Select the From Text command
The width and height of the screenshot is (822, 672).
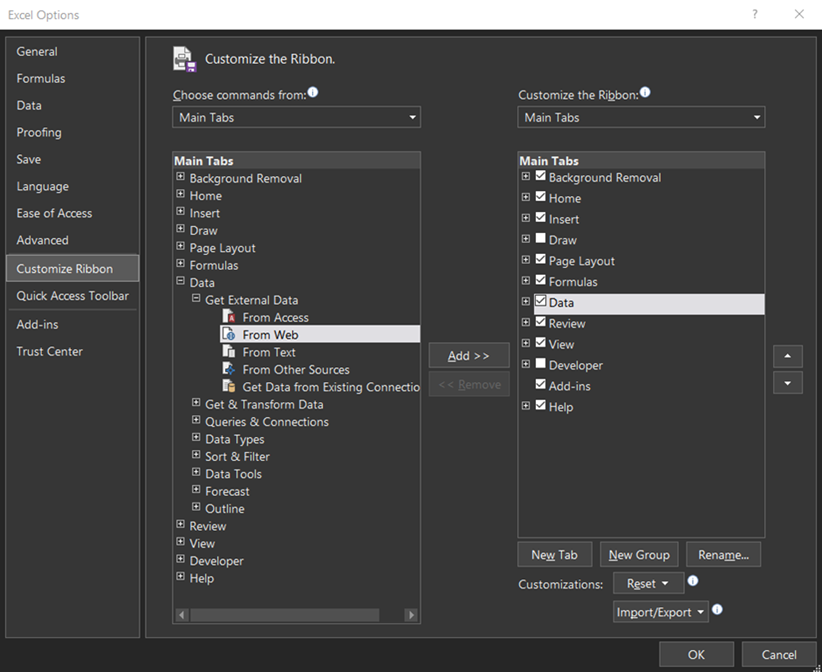tap(269, 352)
